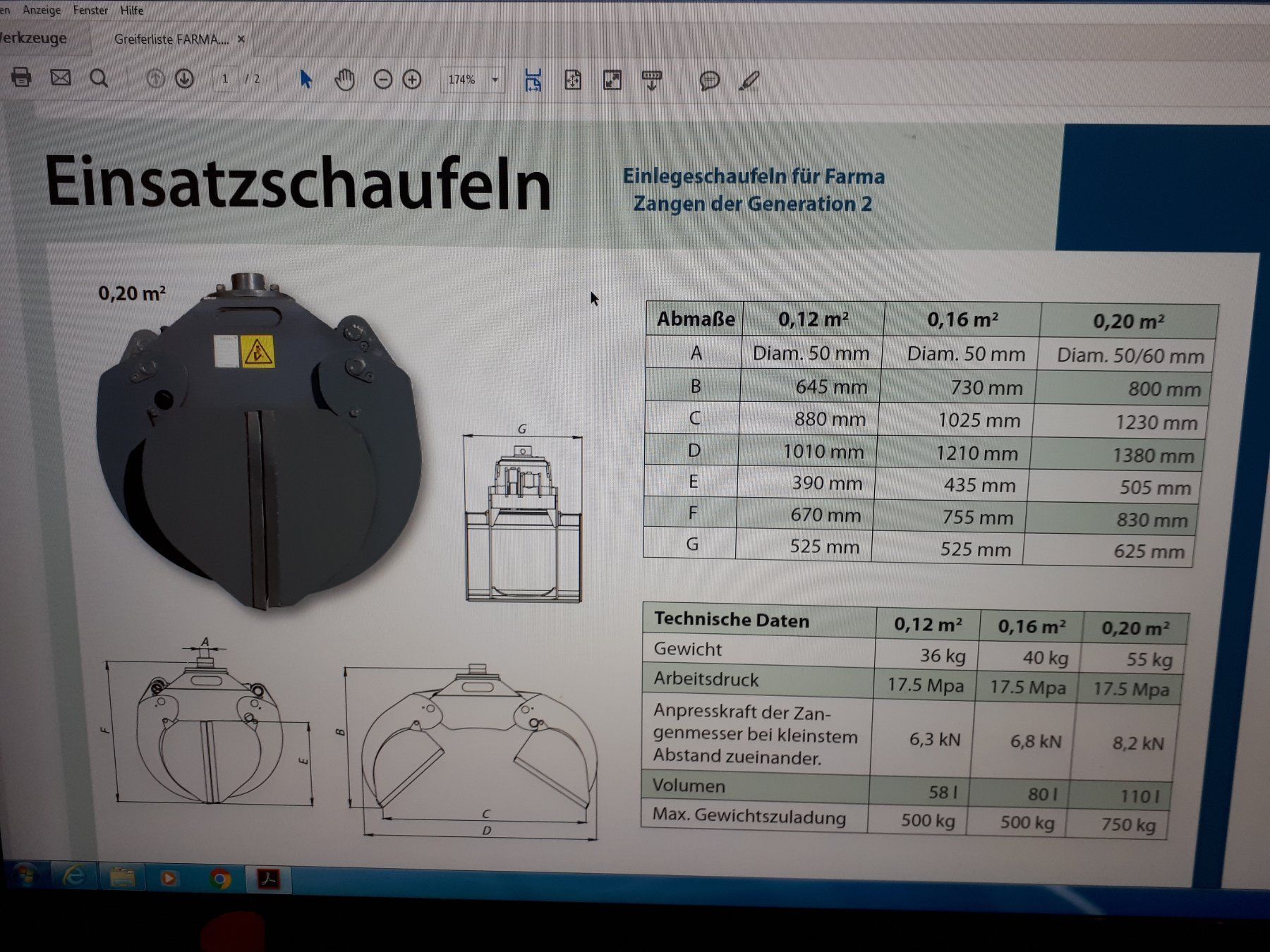Send file by email envelope icon

point(61,78)
